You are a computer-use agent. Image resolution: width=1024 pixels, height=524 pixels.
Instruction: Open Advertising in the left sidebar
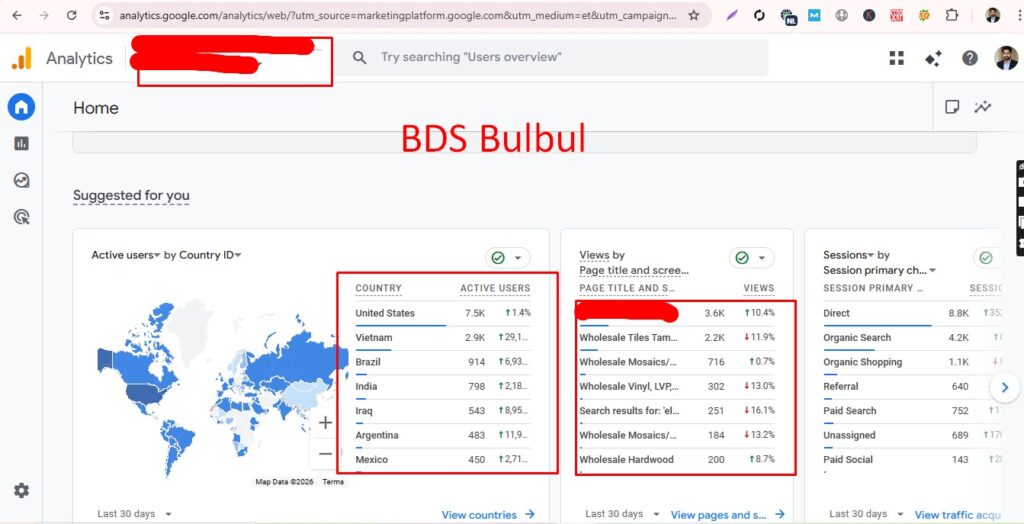22,217
